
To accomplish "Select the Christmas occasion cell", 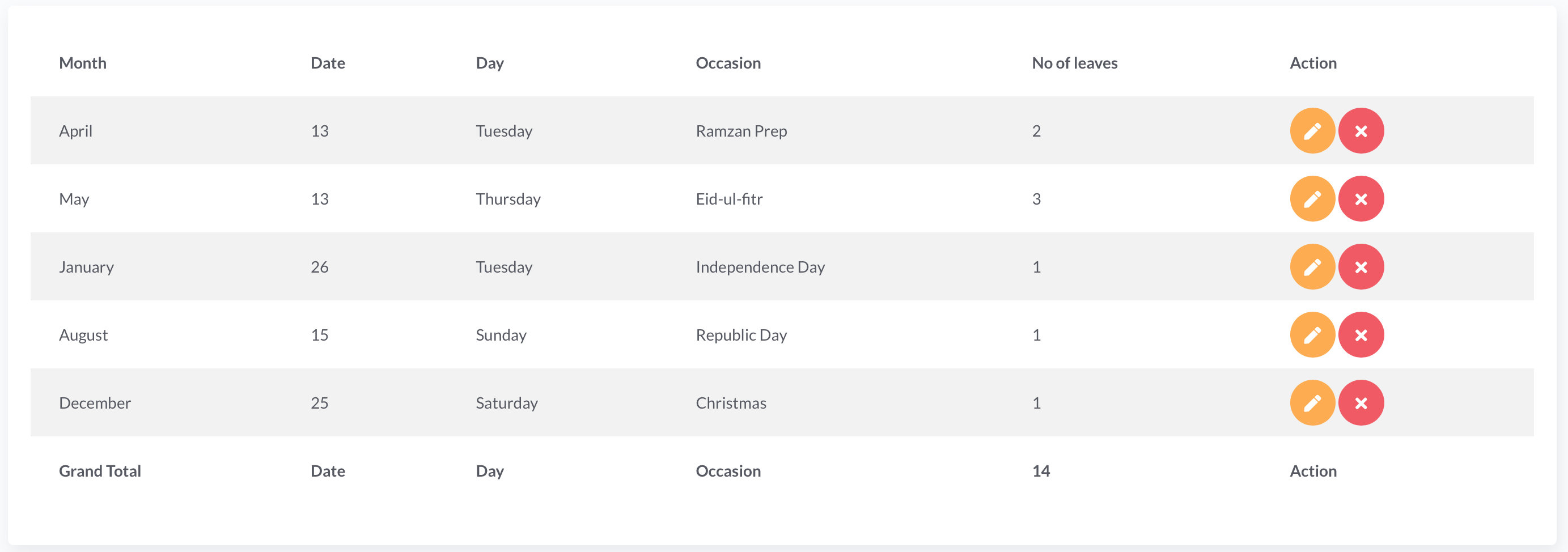I will (731, 403).
